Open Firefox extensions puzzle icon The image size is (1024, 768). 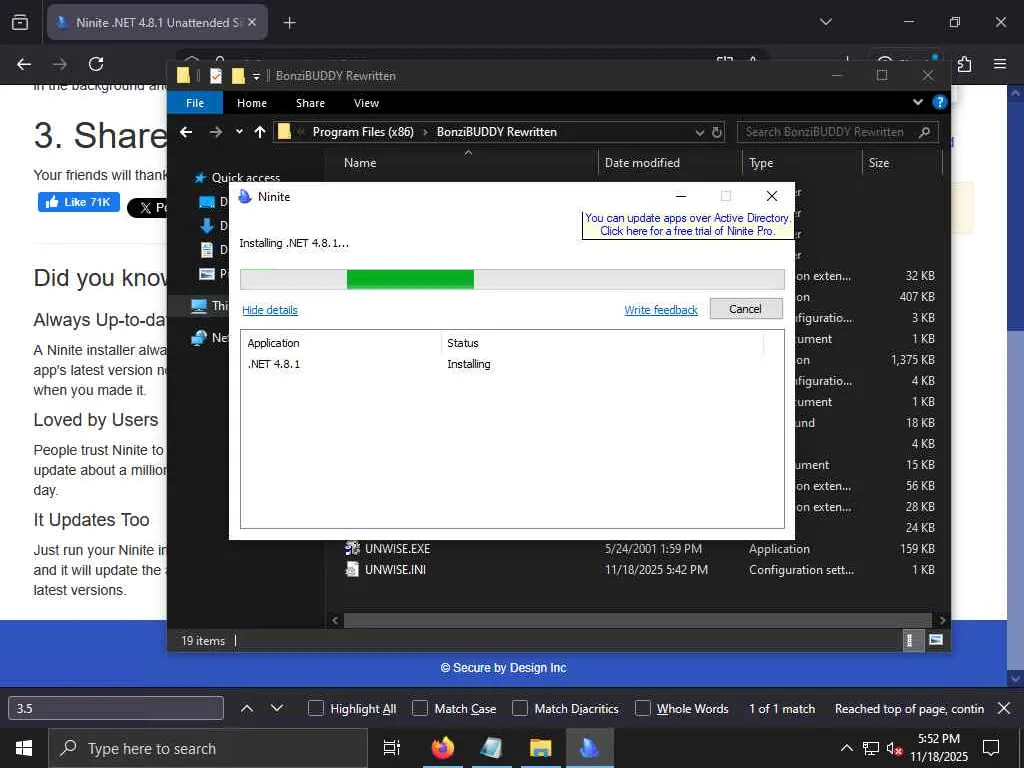pos(965,64)
